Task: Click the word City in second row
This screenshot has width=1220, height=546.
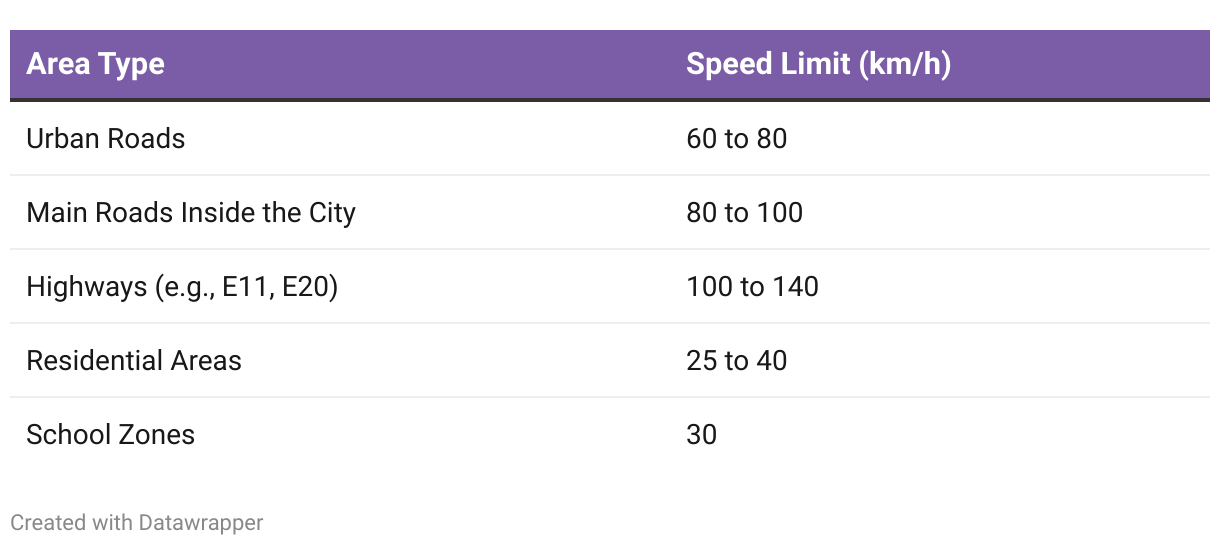Action: point(331,213)
